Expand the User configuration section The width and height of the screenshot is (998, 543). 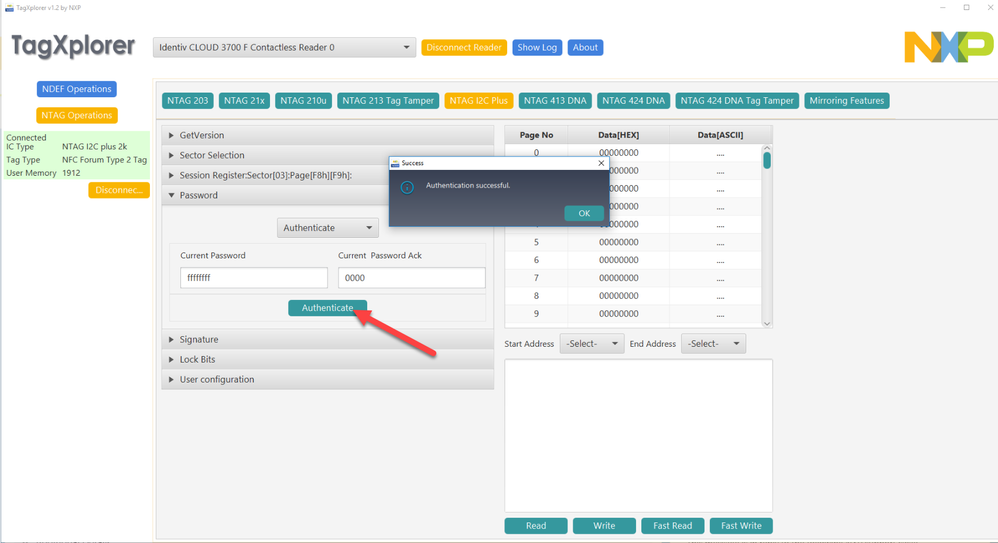click(328, 379)
